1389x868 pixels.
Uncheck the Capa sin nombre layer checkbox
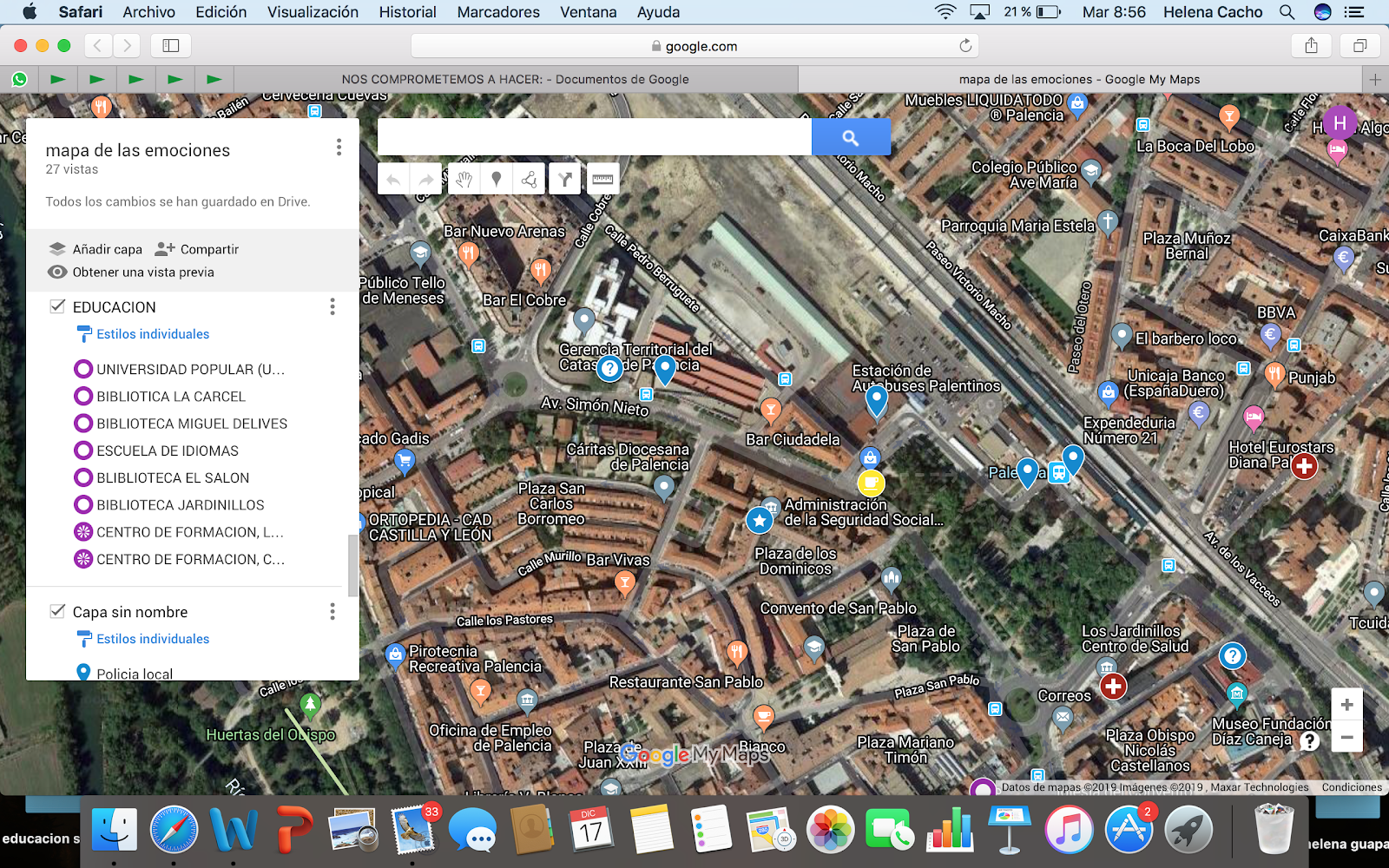tap(57, 611)
